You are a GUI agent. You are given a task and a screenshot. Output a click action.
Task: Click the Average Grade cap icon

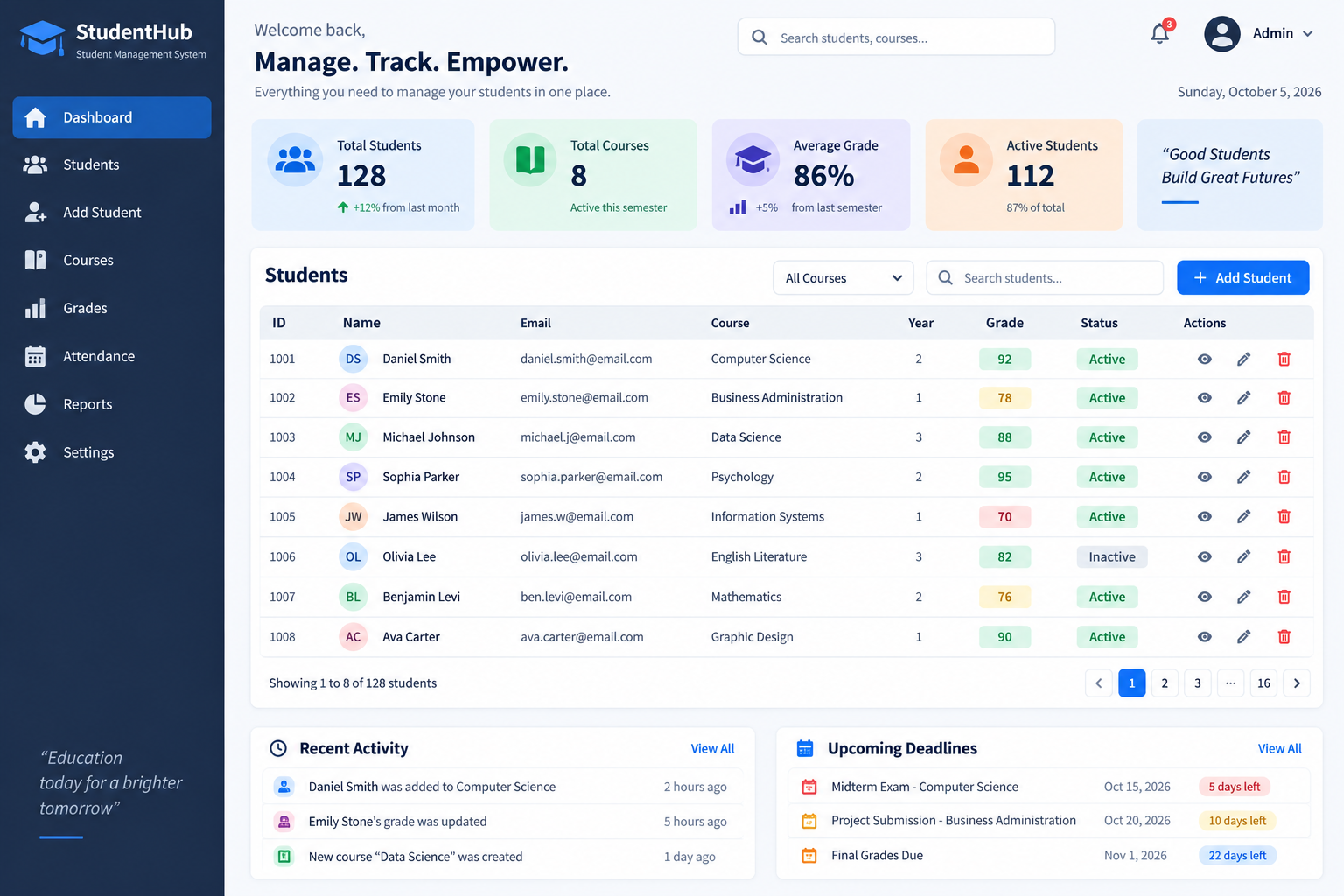[x=752, y=159]
